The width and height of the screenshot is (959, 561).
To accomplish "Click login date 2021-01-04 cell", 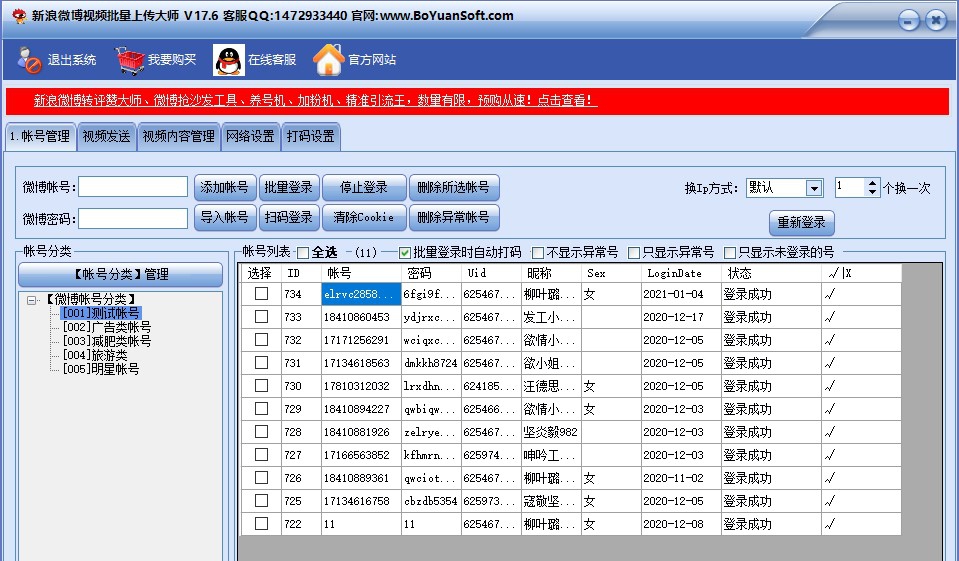I will tap(681, 294).
